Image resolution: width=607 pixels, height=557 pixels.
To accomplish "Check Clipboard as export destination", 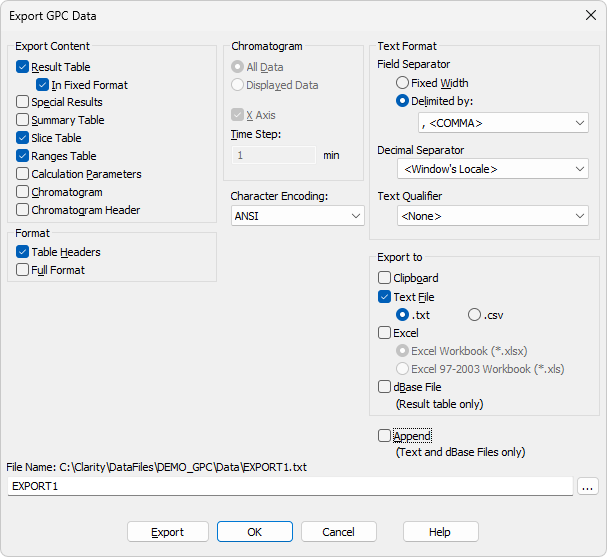I will 384,278.
